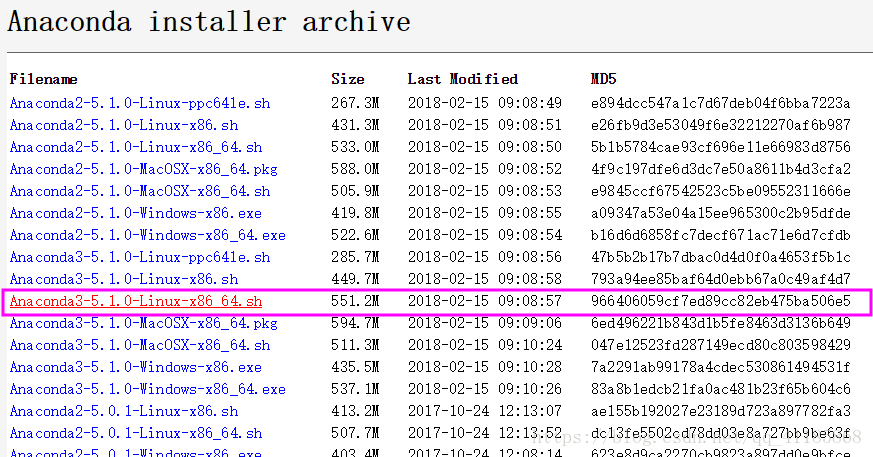Select the 431.3M size value
This screenshot has width=873, height=457.
pos(355,125)
